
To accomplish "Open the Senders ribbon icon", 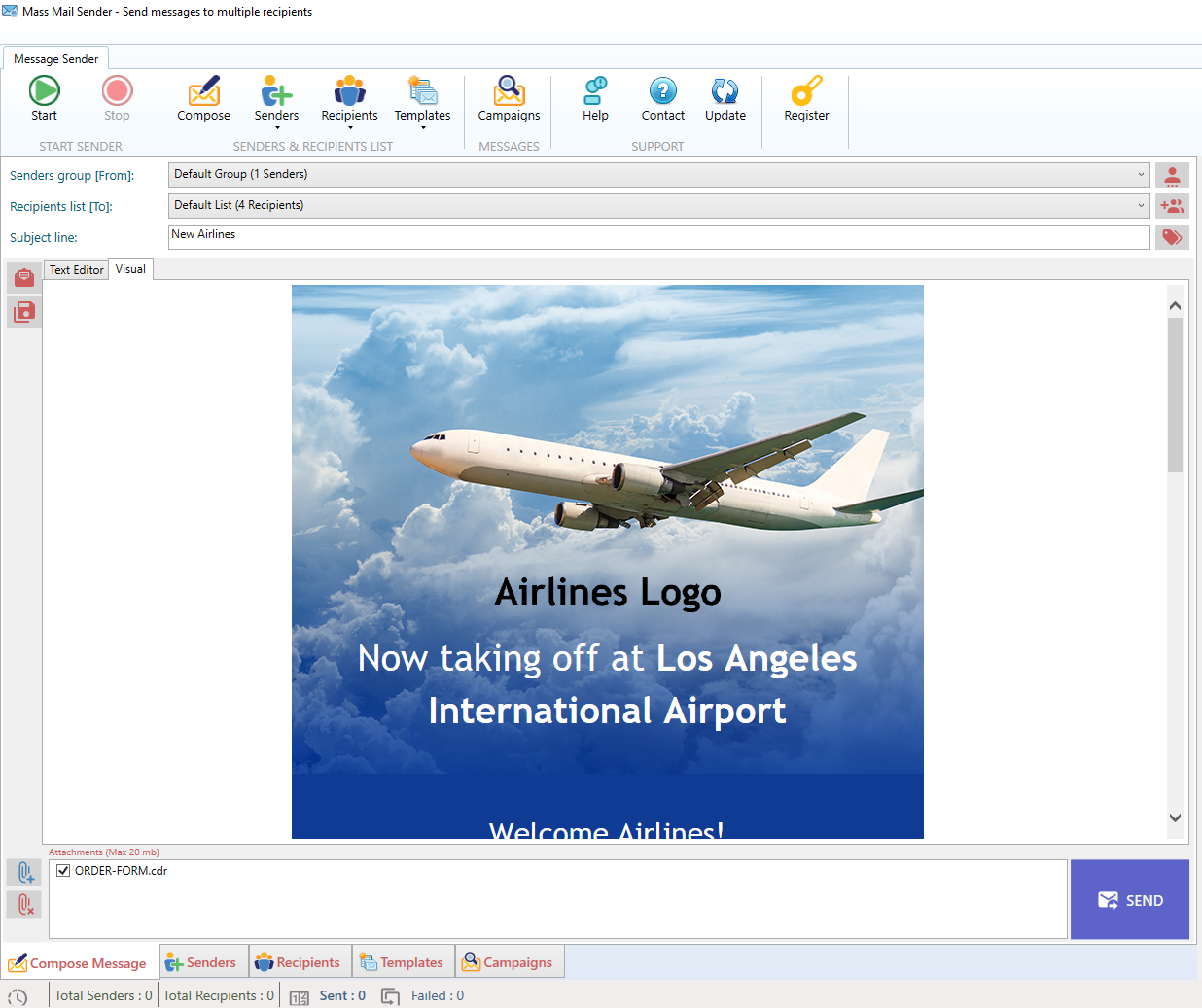I will coord(276,91).
